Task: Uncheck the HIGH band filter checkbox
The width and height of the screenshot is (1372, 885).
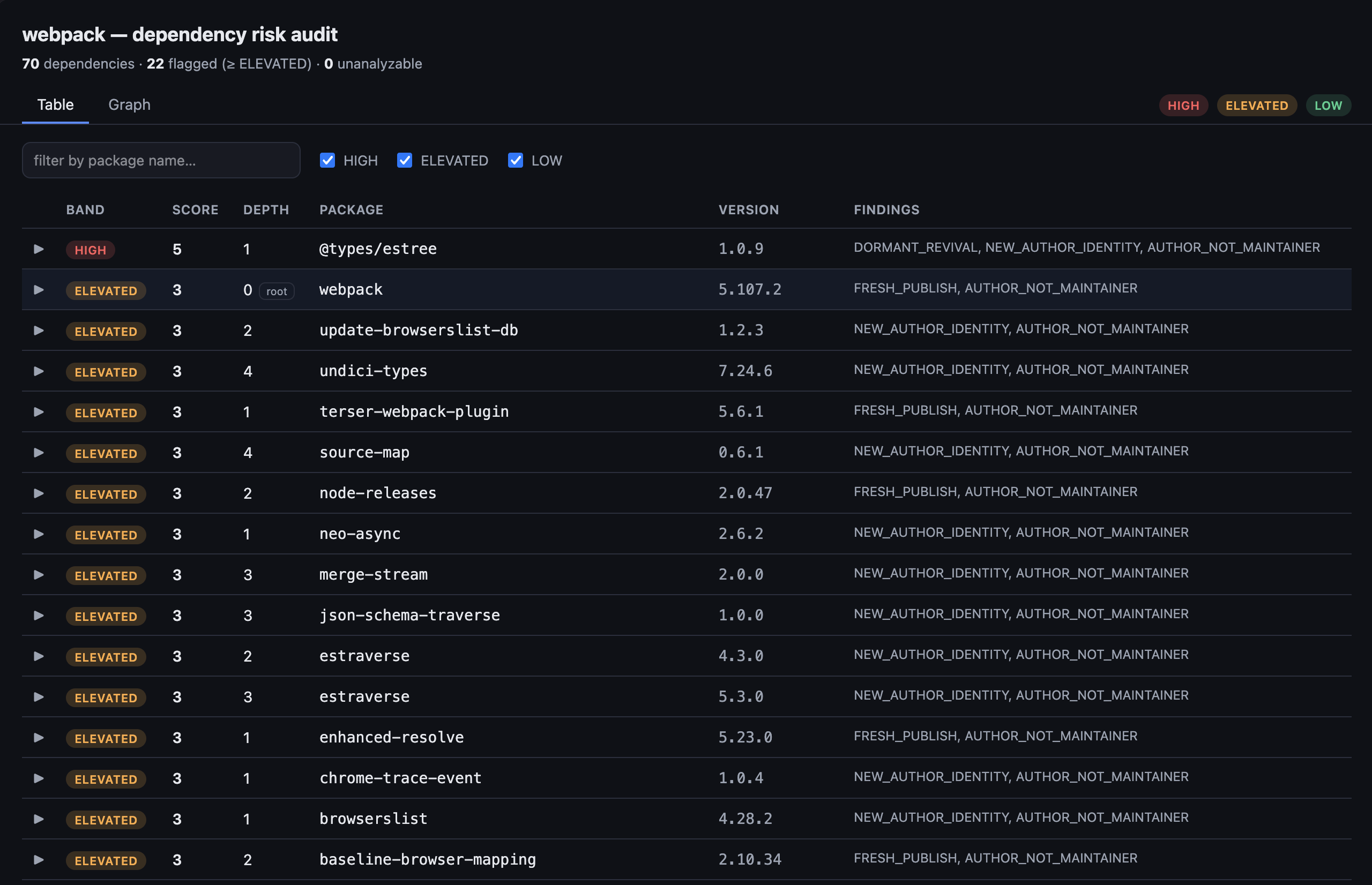Action: 327,160
